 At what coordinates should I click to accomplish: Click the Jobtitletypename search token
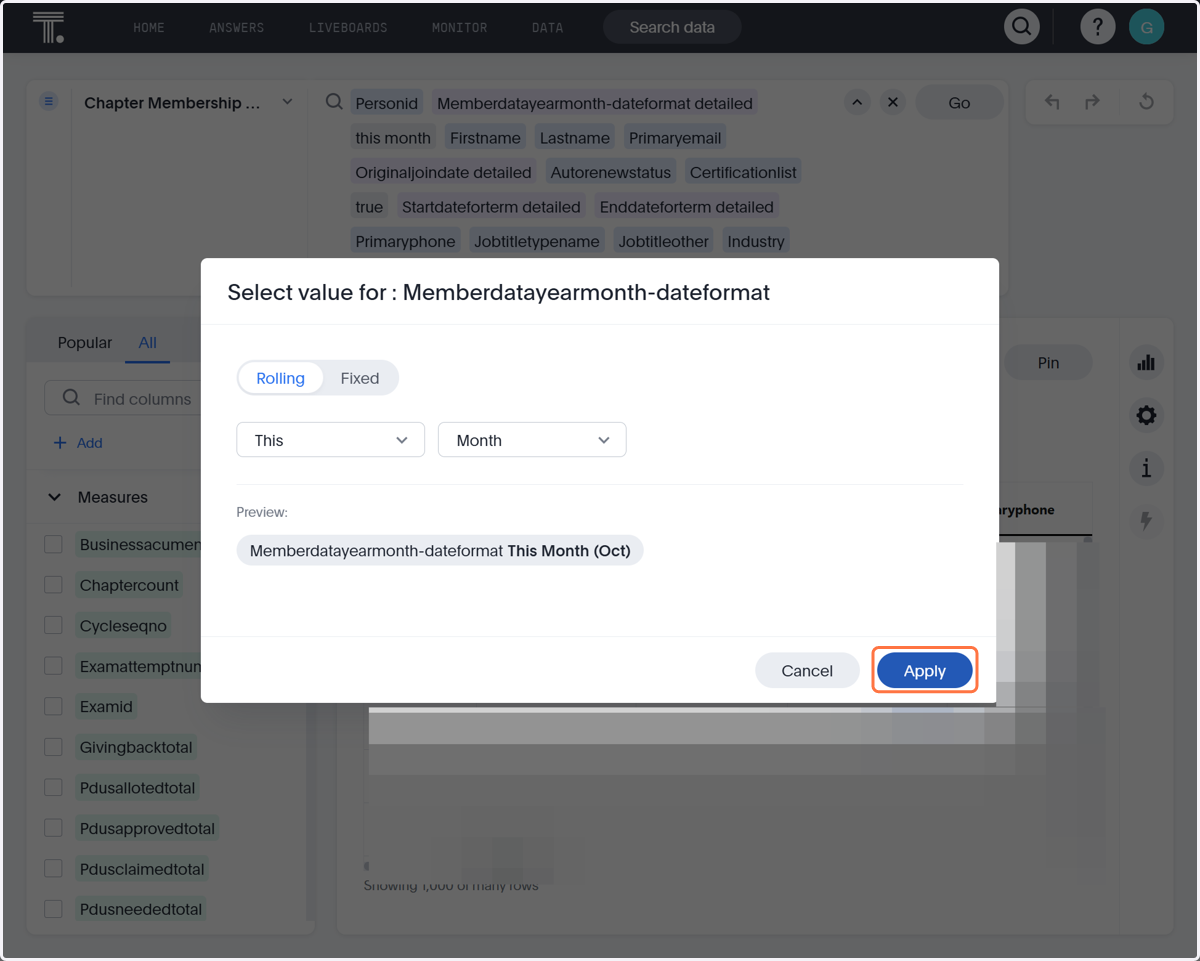(x=537, y=241)
